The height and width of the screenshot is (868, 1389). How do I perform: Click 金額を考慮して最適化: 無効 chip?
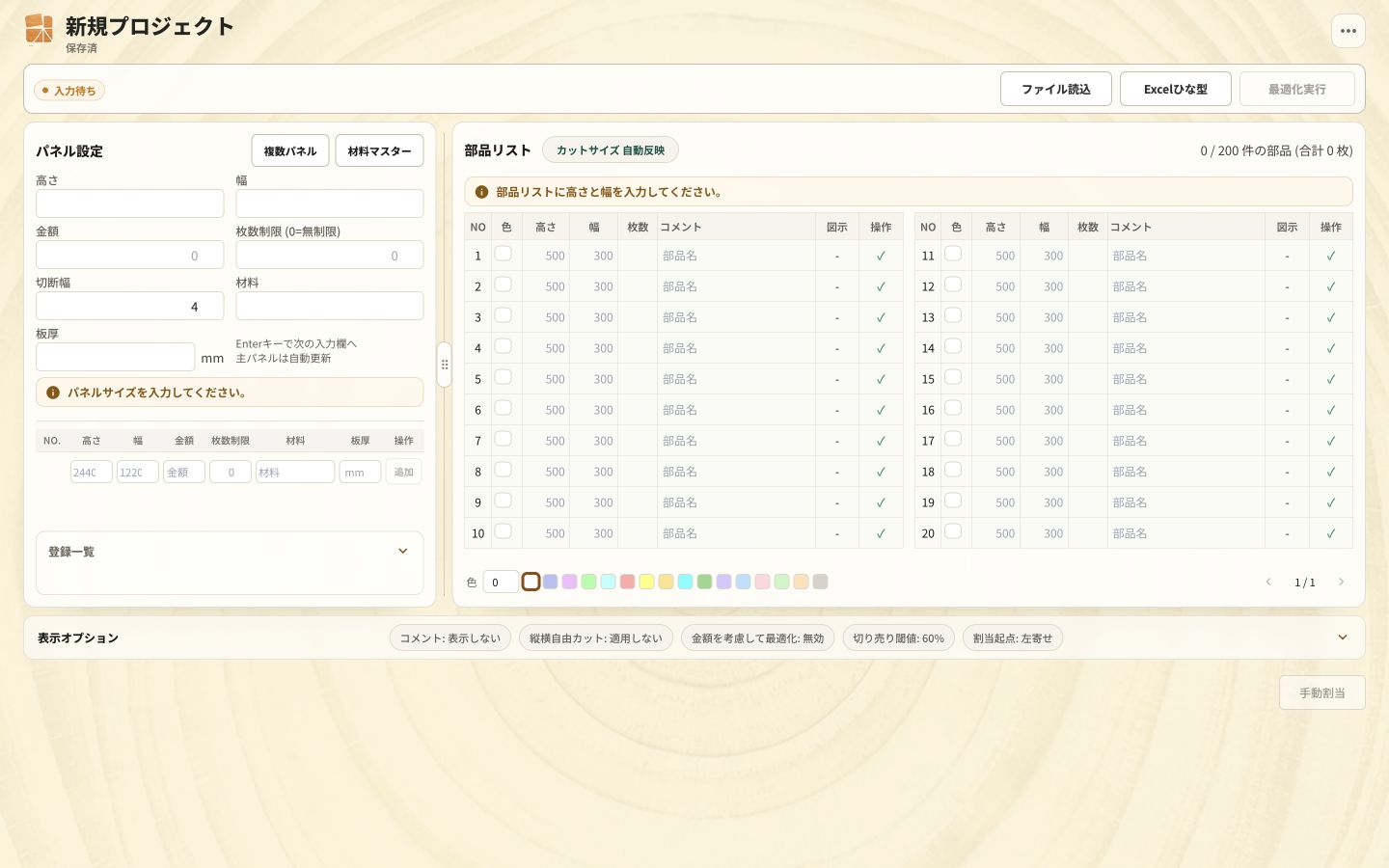pyautogui.click(x=758, y=638)
